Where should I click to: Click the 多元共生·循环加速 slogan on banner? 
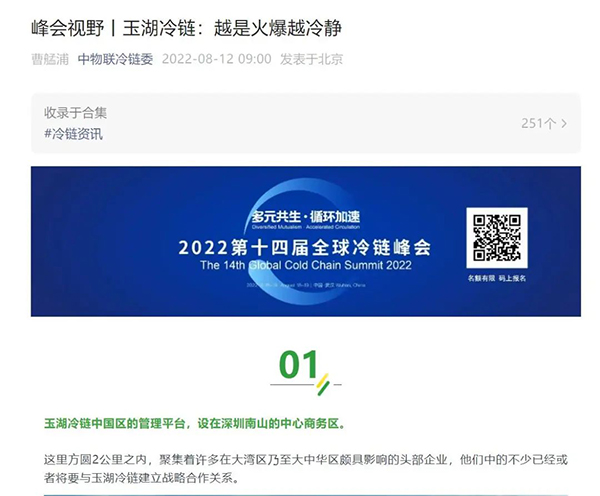pos(306,217)
